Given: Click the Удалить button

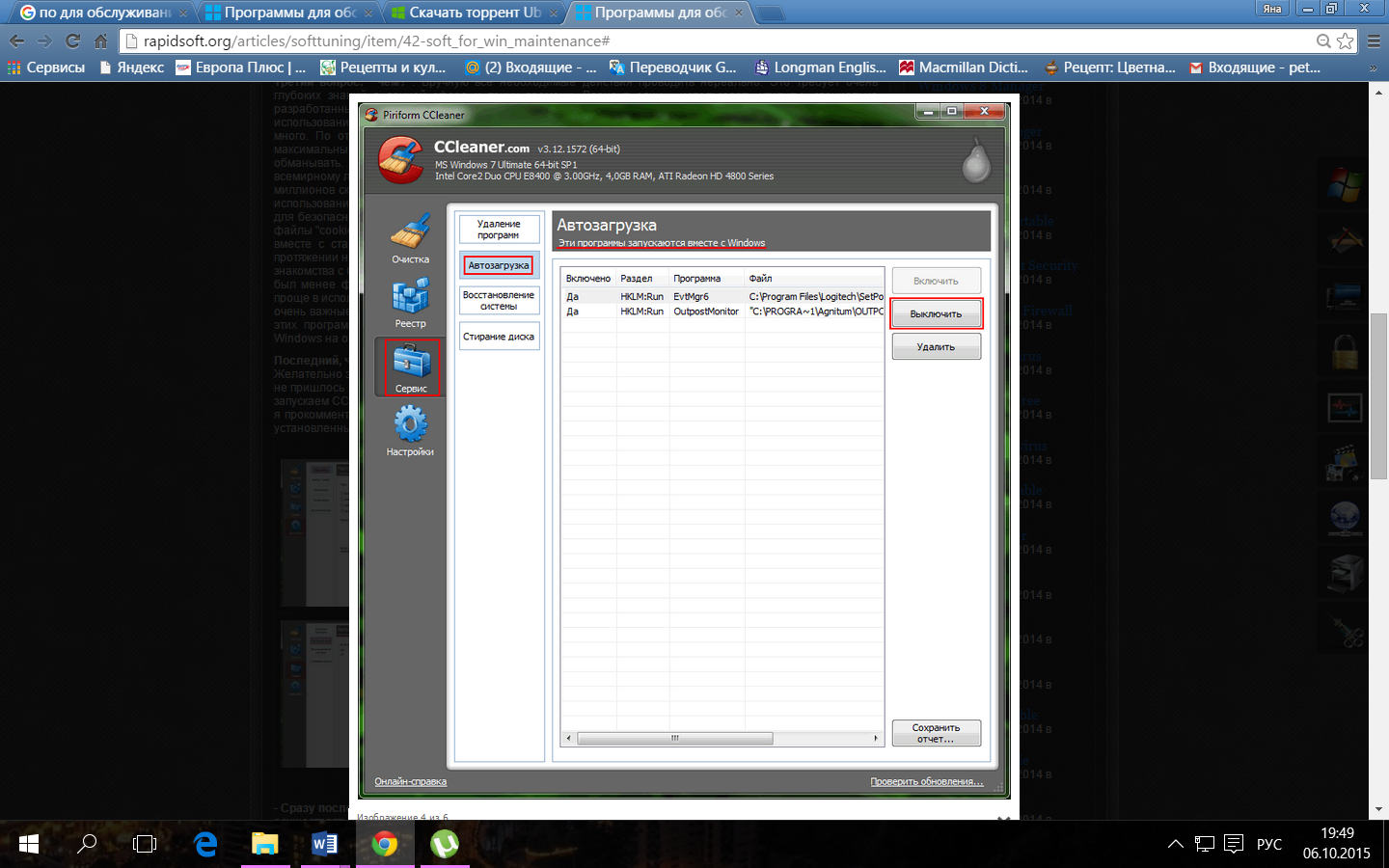Looking at the screenshot, I should pos(936,346).
